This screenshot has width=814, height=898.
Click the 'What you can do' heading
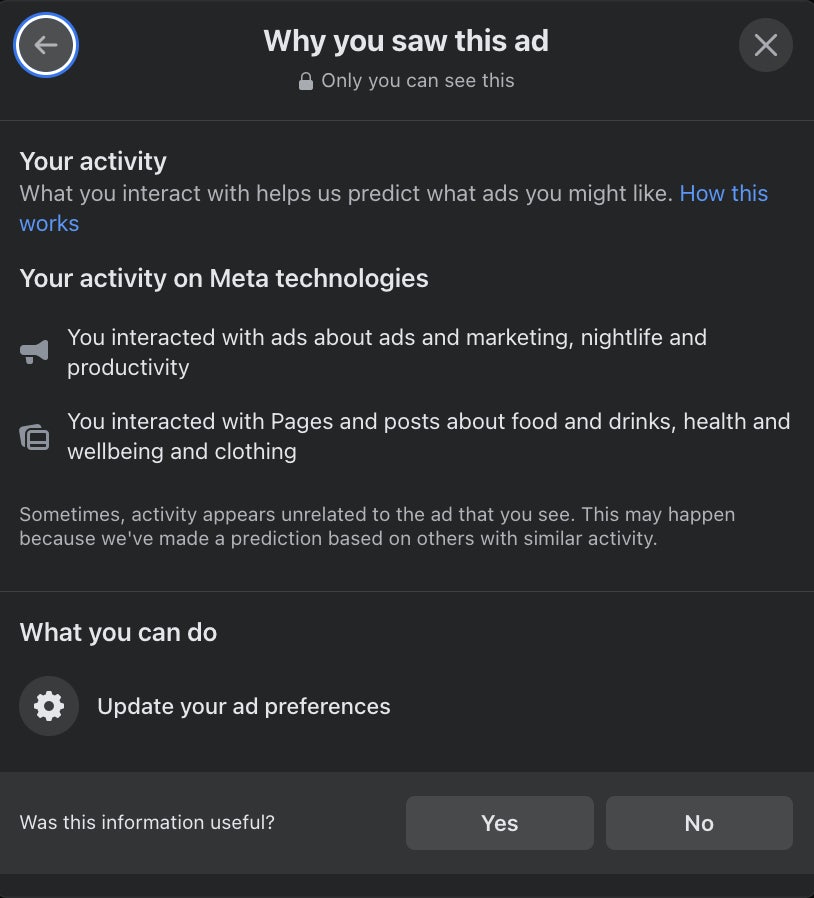coord(118,632)
